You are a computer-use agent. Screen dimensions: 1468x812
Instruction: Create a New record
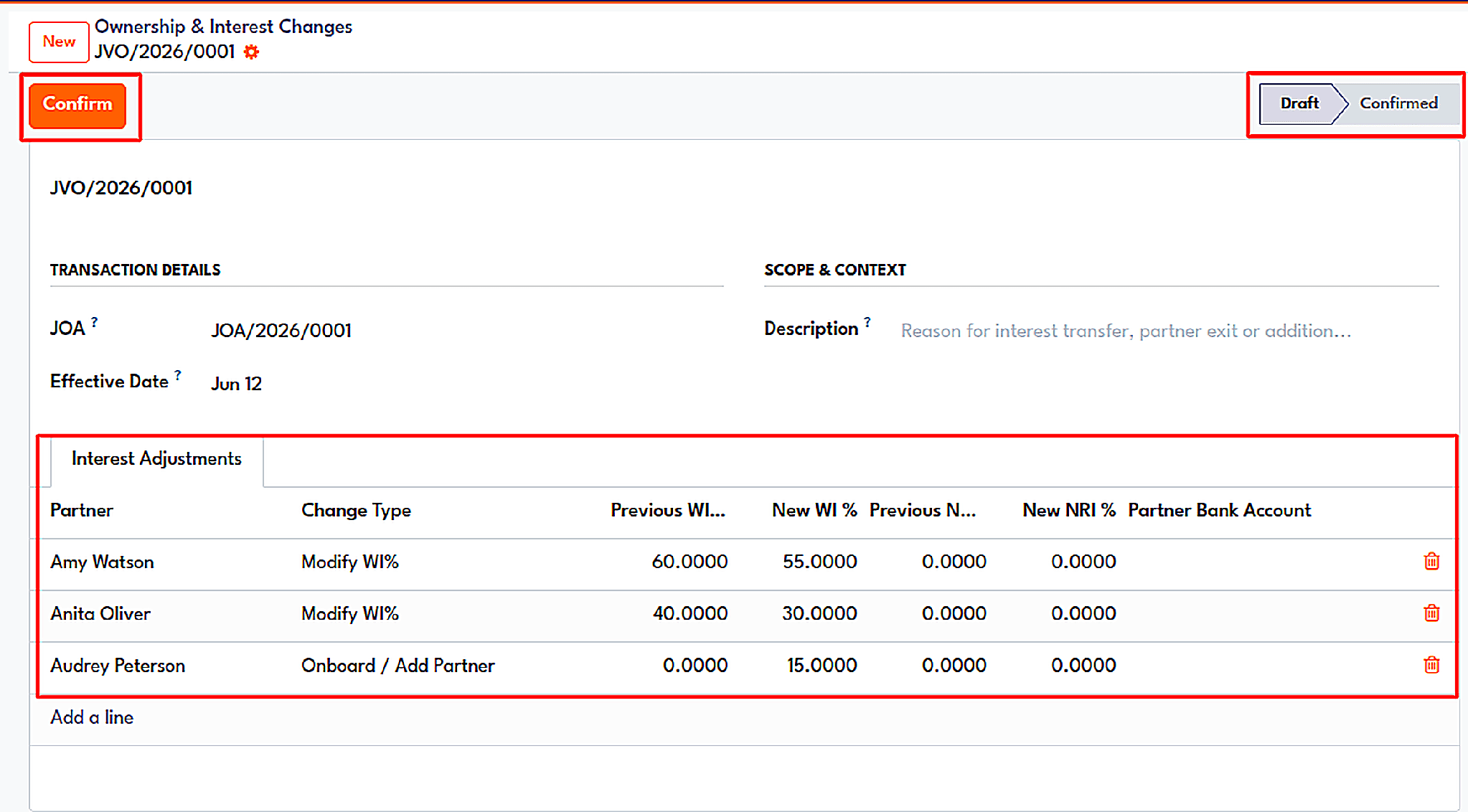tap(59, 42)
